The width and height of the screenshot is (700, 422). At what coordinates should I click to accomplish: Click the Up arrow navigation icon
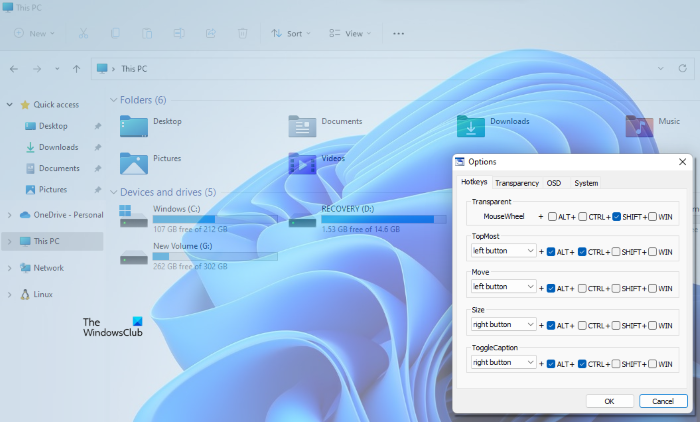(77, 69)
